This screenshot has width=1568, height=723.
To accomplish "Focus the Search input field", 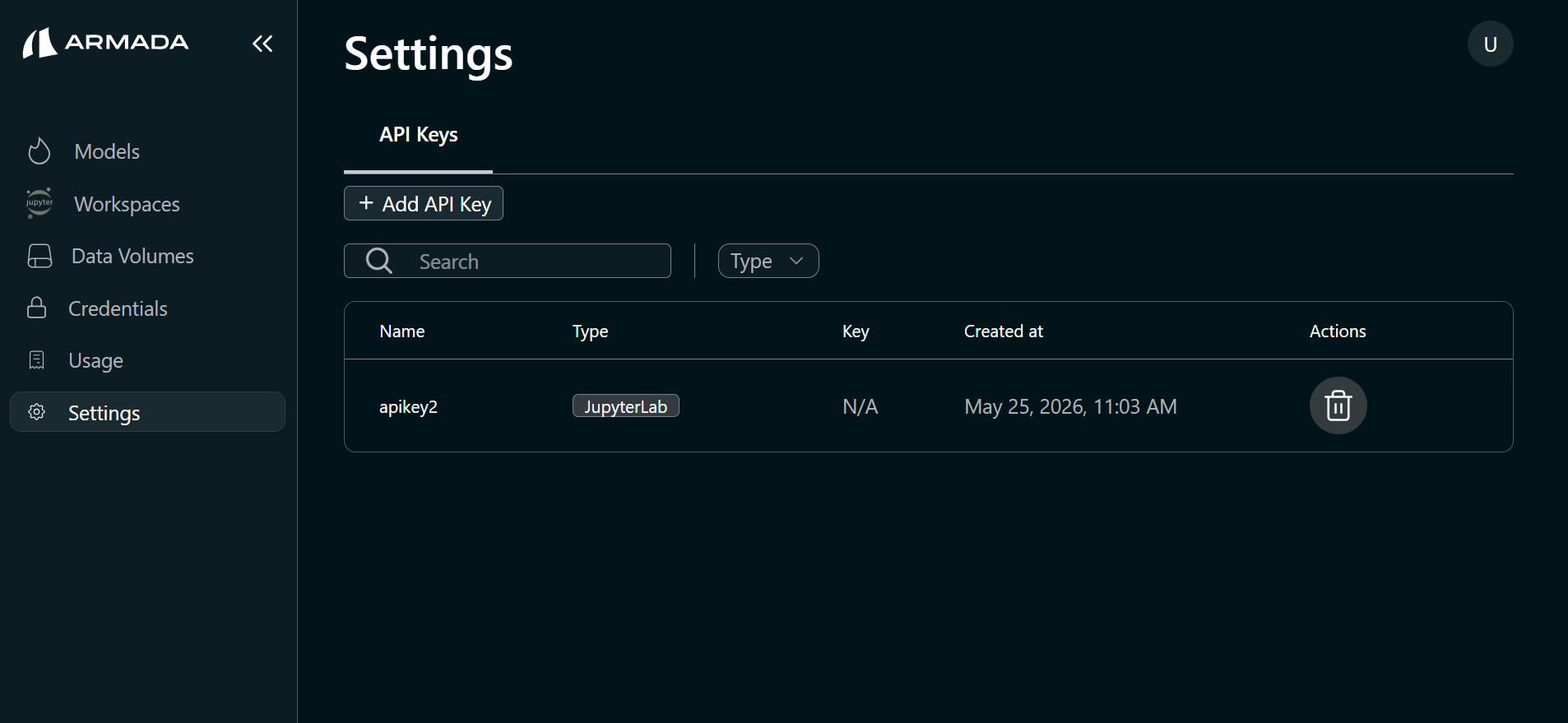I will tap(507, 261).
